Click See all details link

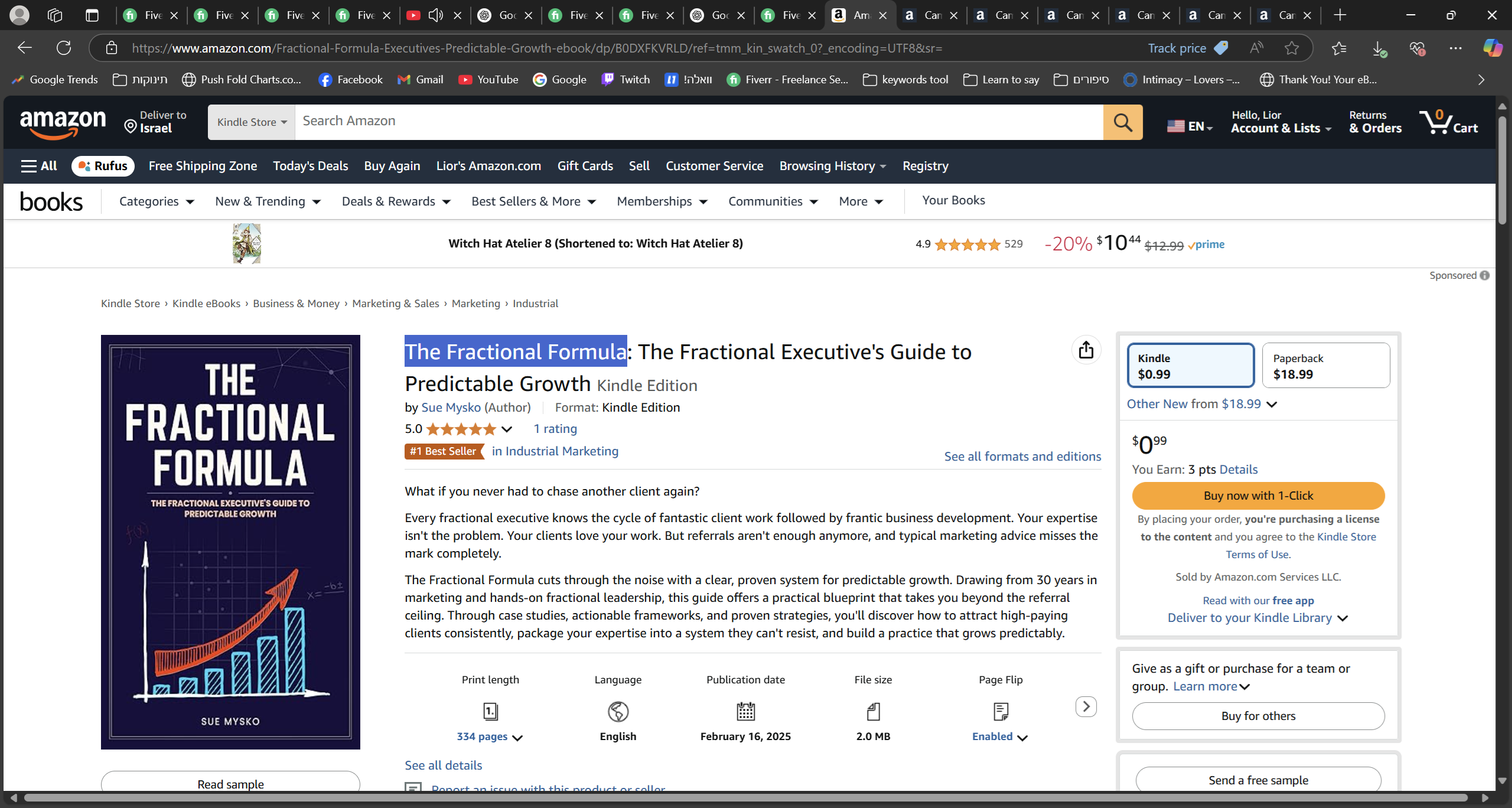click(443, 765)
